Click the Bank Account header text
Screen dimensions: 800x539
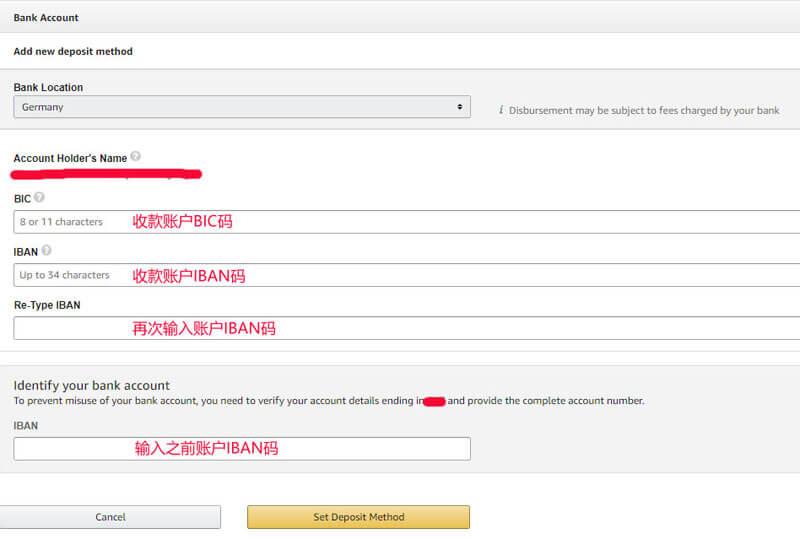(46, 18)
